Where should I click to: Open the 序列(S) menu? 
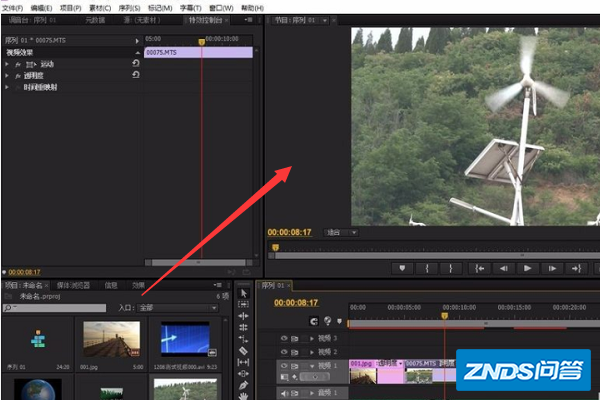(x=129, y=8)
